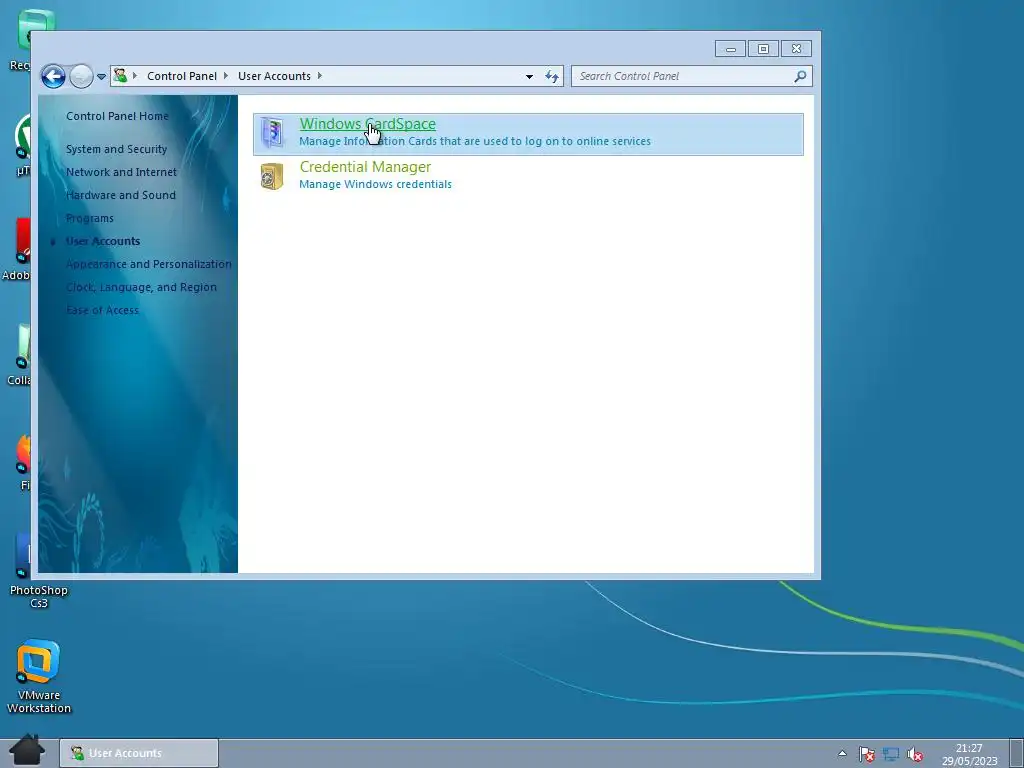Click the taskbar clock showing 21:27

969,754
